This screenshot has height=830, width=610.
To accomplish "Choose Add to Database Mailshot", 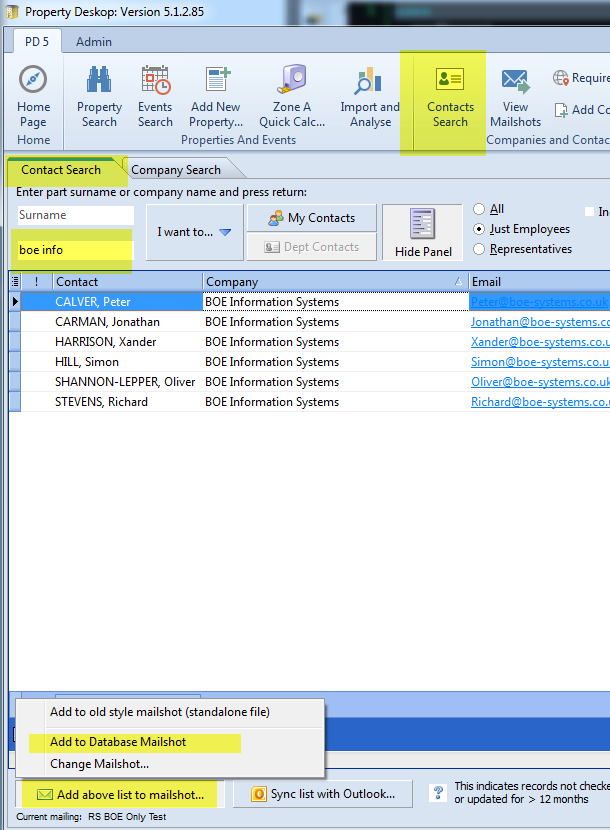I will 118,742.
